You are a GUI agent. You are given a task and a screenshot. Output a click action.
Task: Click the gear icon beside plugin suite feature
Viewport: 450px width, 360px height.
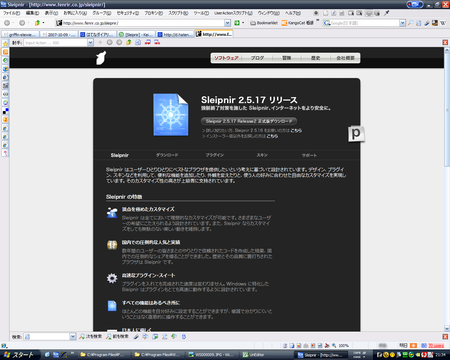pos(112,278)
